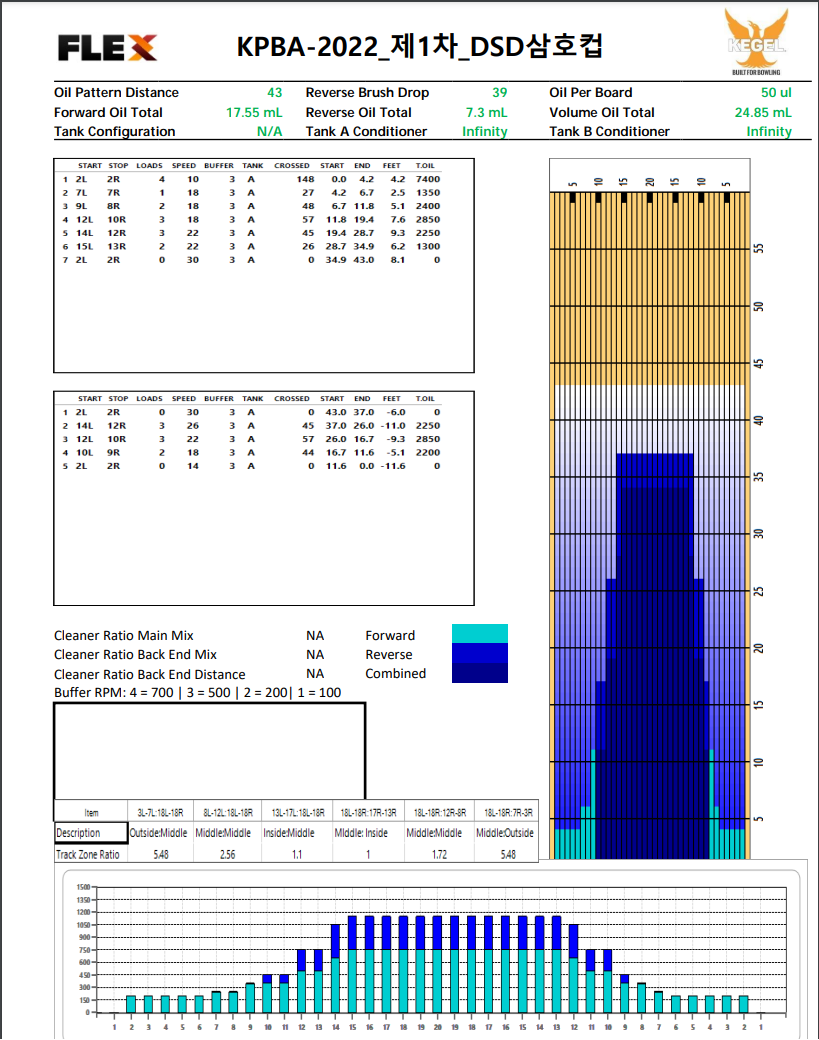
Task: Click the Reverse Brush Drop label
Action: 367,93
